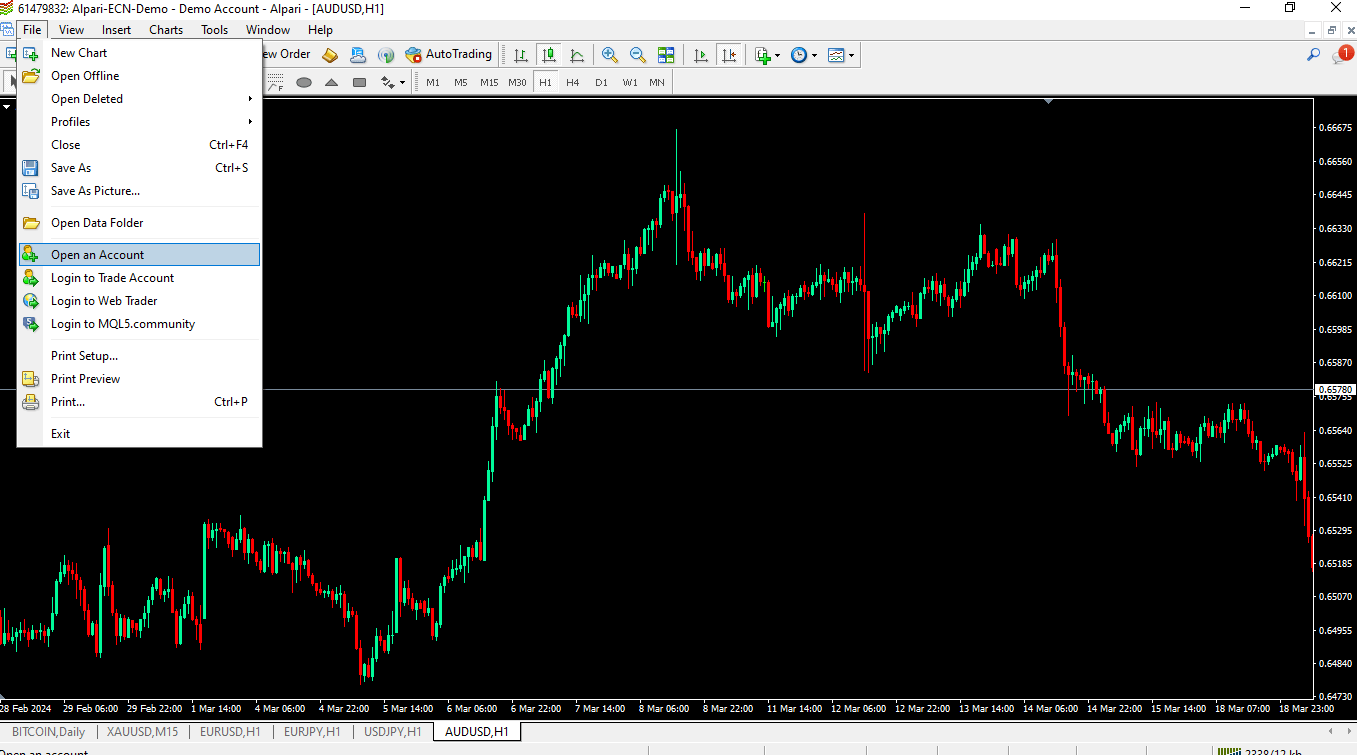Click the Zoom In magnifier icon
The width and height of the screenshot is (1357, 755).
tap(609, 55)
